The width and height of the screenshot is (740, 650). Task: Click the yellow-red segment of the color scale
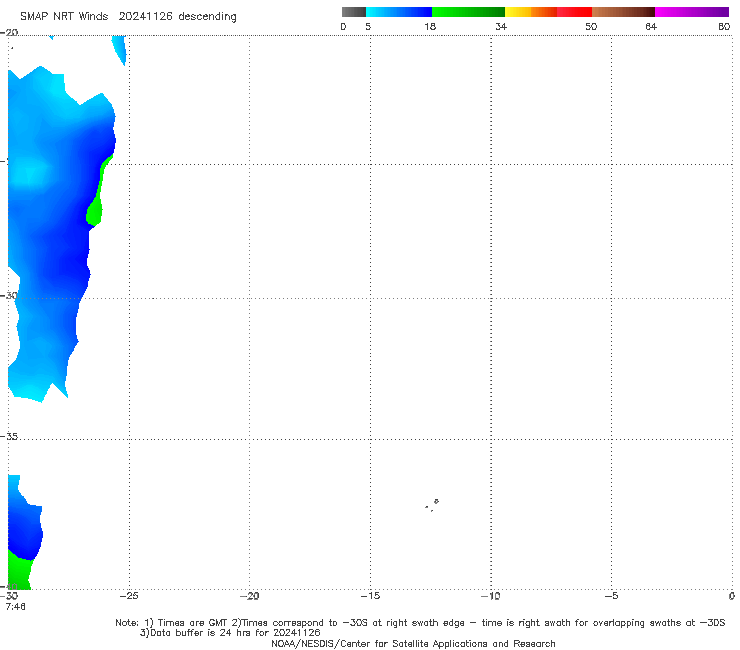pos(548,12)
